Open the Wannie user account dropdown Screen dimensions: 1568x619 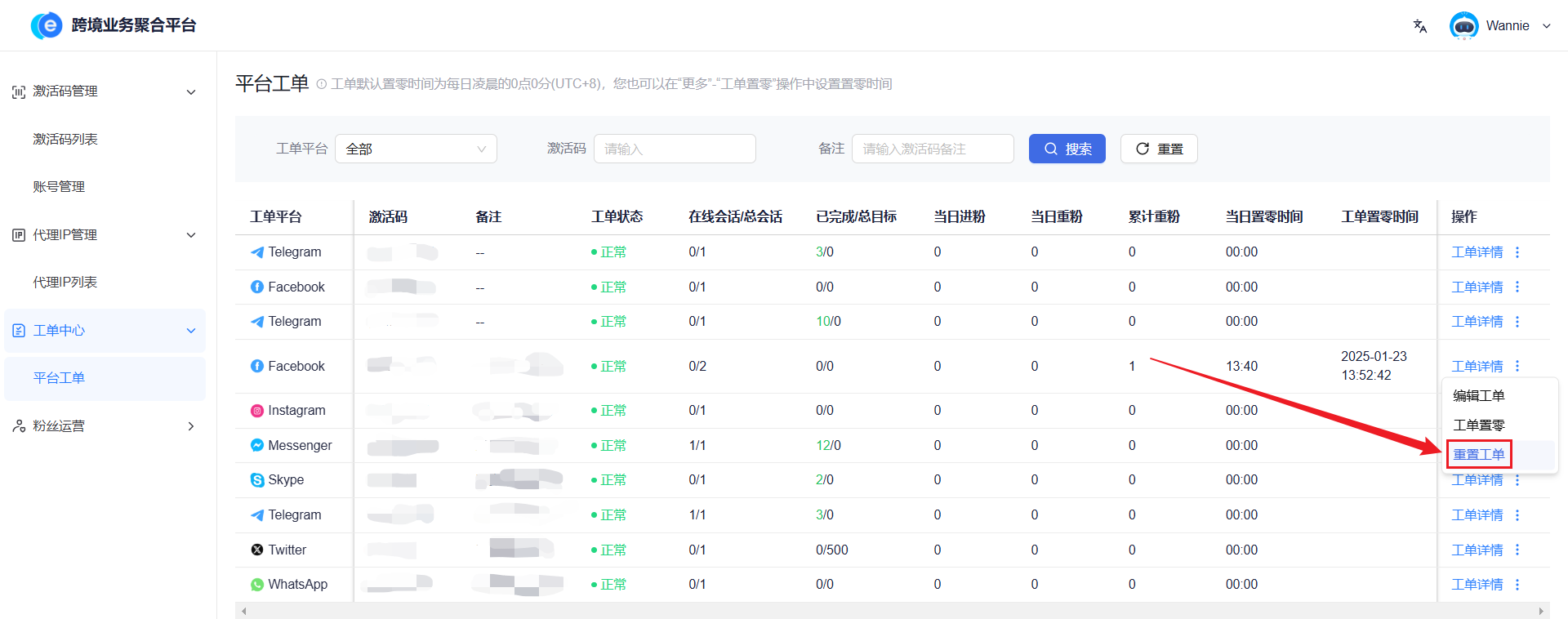point(1546,26)
